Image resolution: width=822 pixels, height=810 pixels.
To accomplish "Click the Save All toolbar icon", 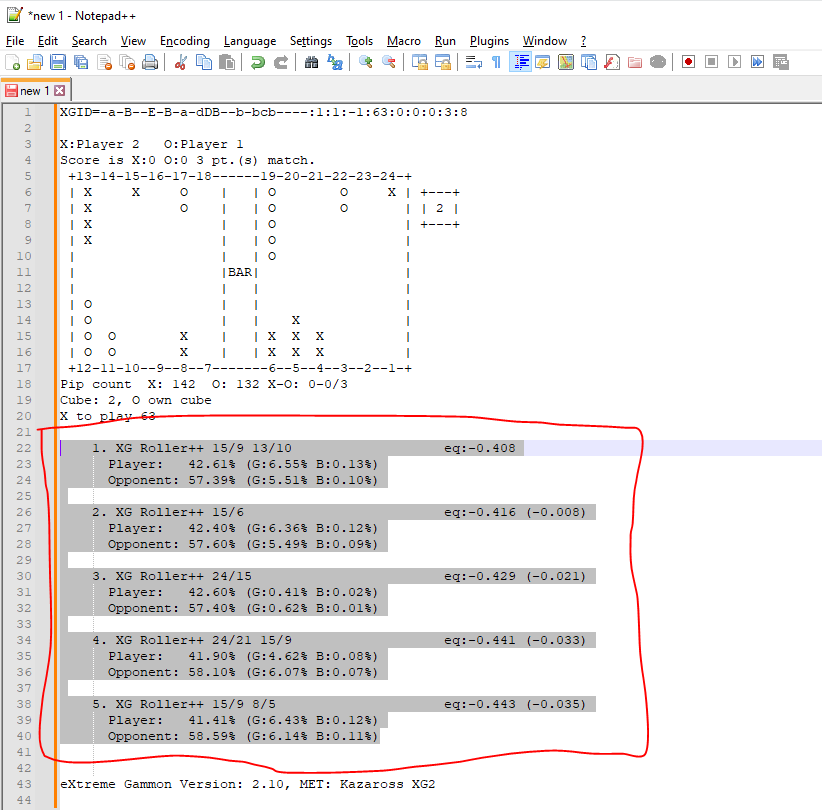I will [x=81, y=62].
